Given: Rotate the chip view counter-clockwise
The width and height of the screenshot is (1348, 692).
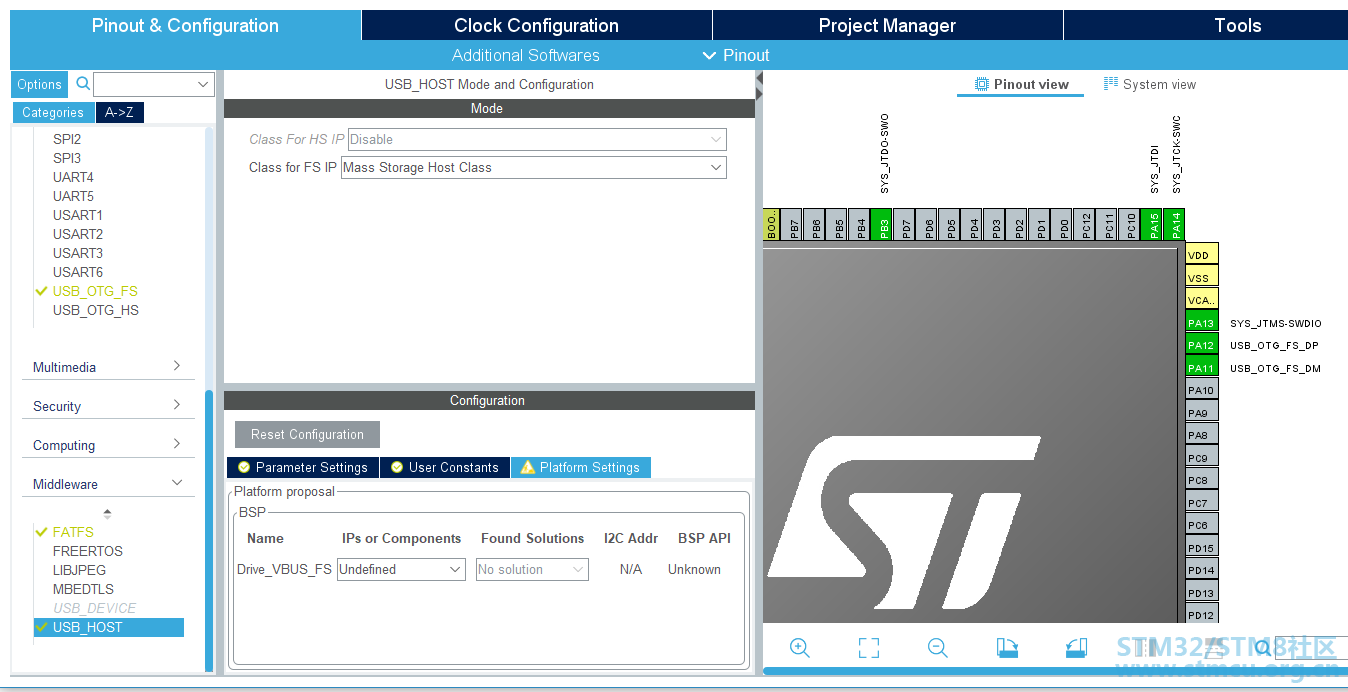Looking at the screenshot, I should tap(1076, 648).
